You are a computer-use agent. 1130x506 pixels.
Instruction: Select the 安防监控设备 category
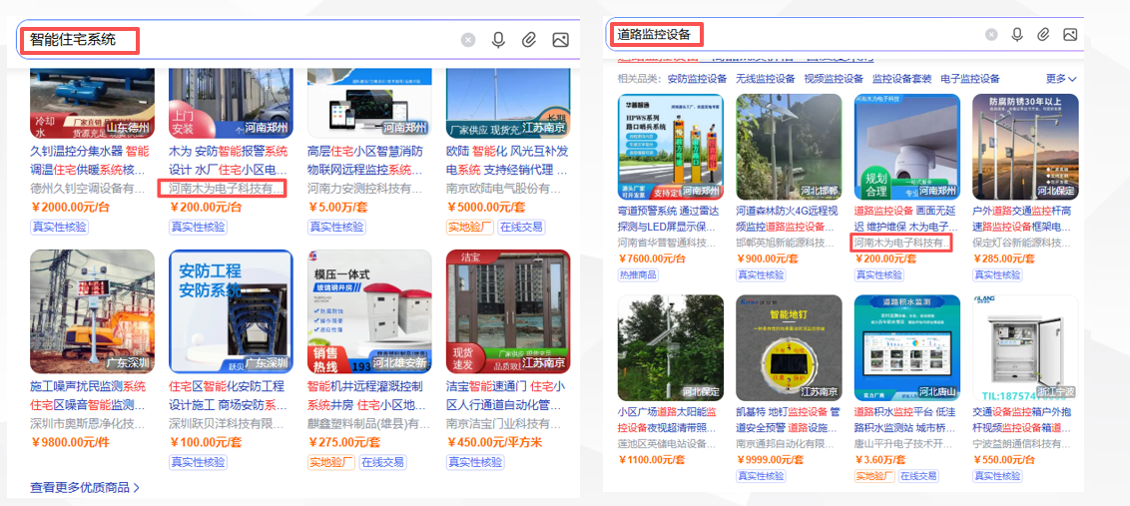tap(696, 79)
